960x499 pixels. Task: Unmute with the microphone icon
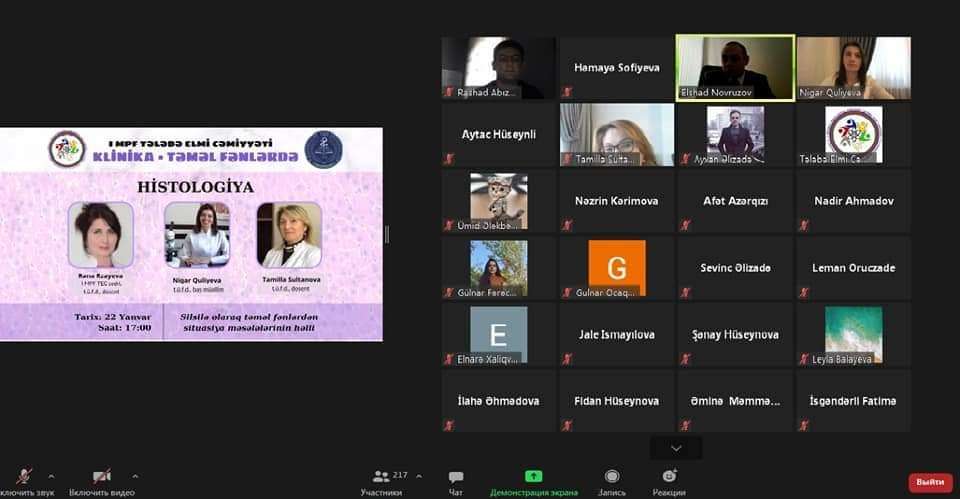[x=24, y=476]
